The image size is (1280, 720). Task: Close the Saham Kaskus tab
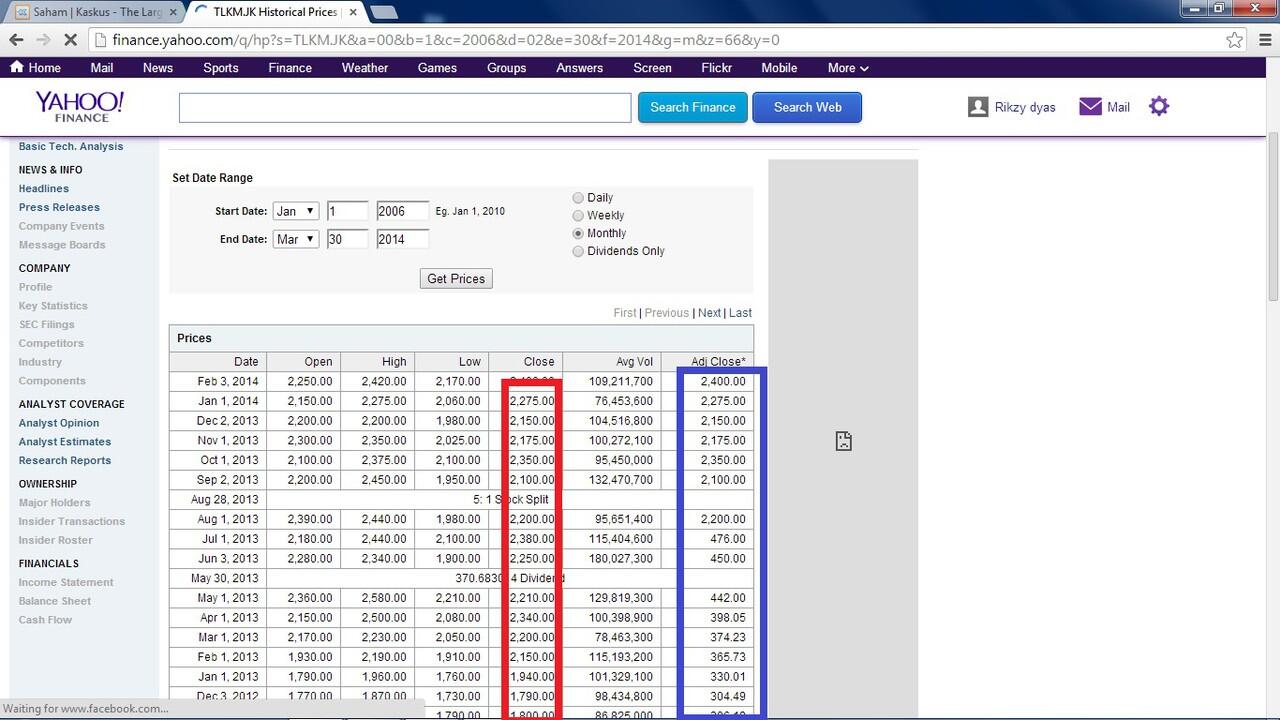(174, 12)
